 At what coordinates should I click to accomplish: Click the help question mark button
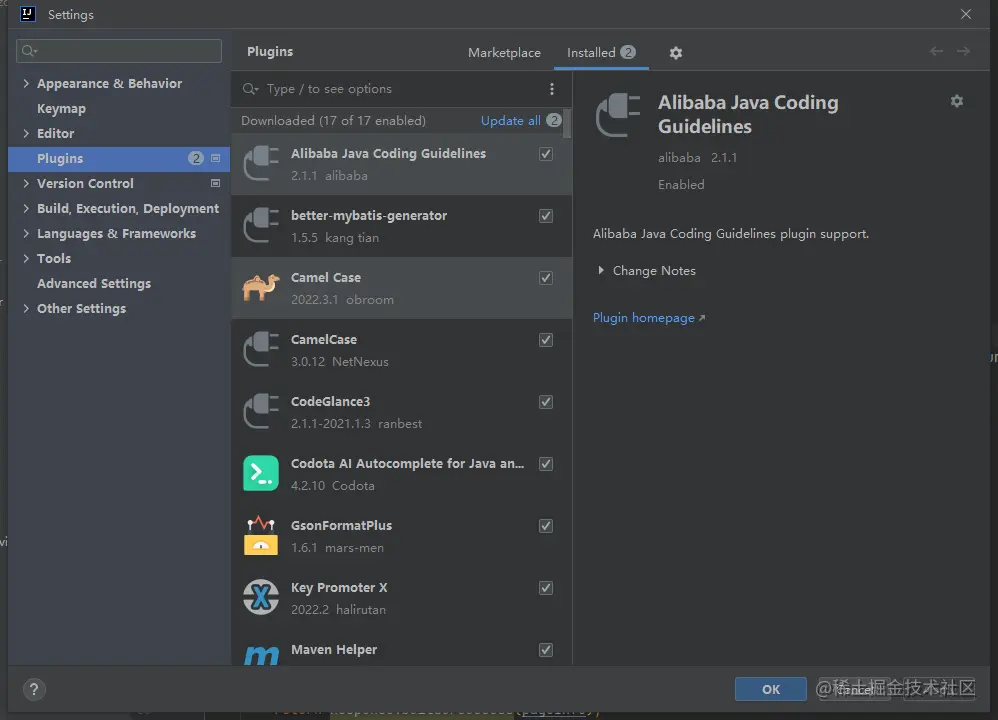(34, 689)
